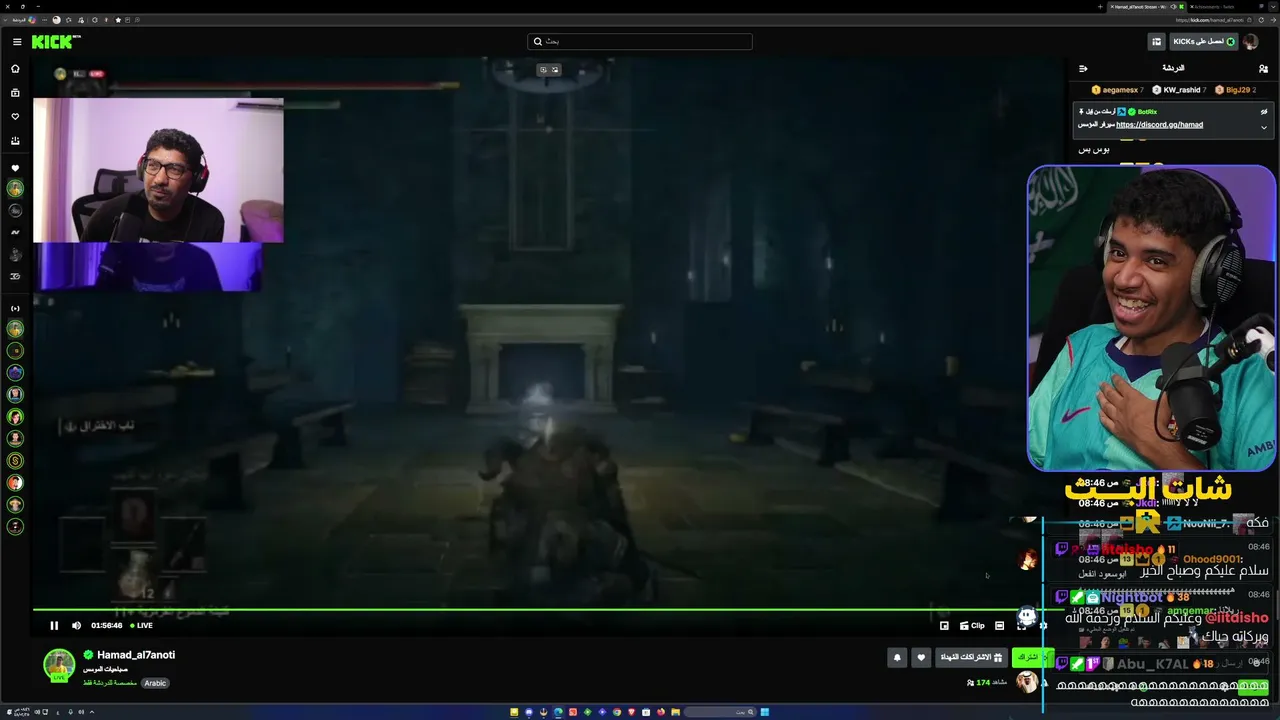
Task: Select the Arabic language tag
Action: pos(155,683)
